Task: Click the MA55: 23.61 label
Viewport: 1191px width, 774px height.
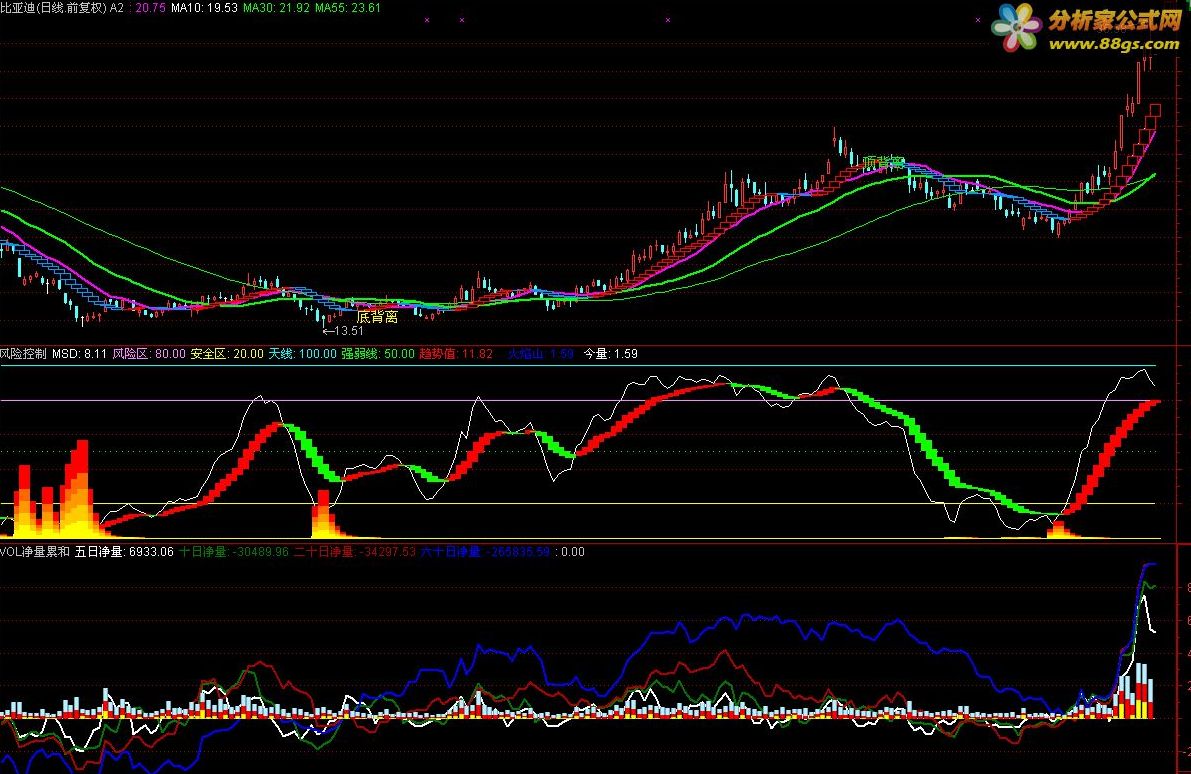Action: (348, 8)
